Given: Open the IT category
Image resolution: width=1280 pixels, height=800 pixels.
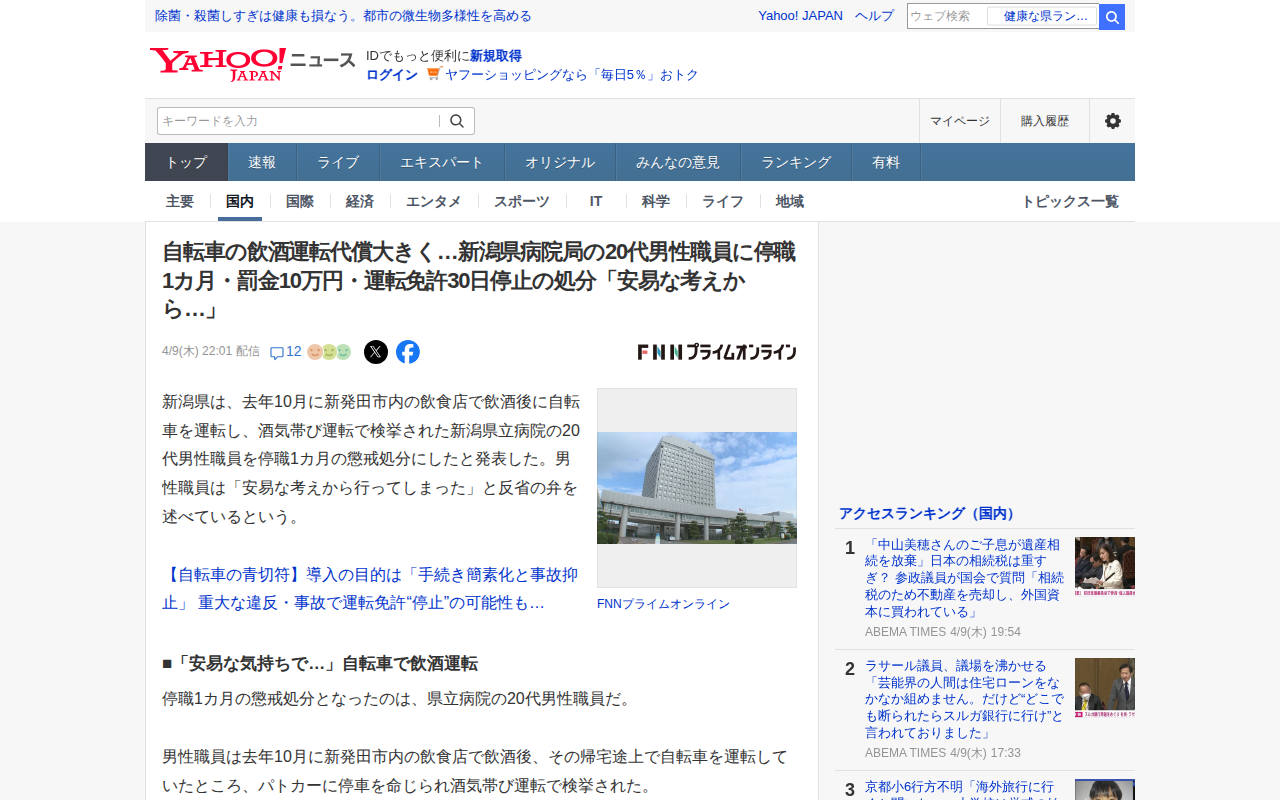Looking at the screenshot, I should point(596,201).
